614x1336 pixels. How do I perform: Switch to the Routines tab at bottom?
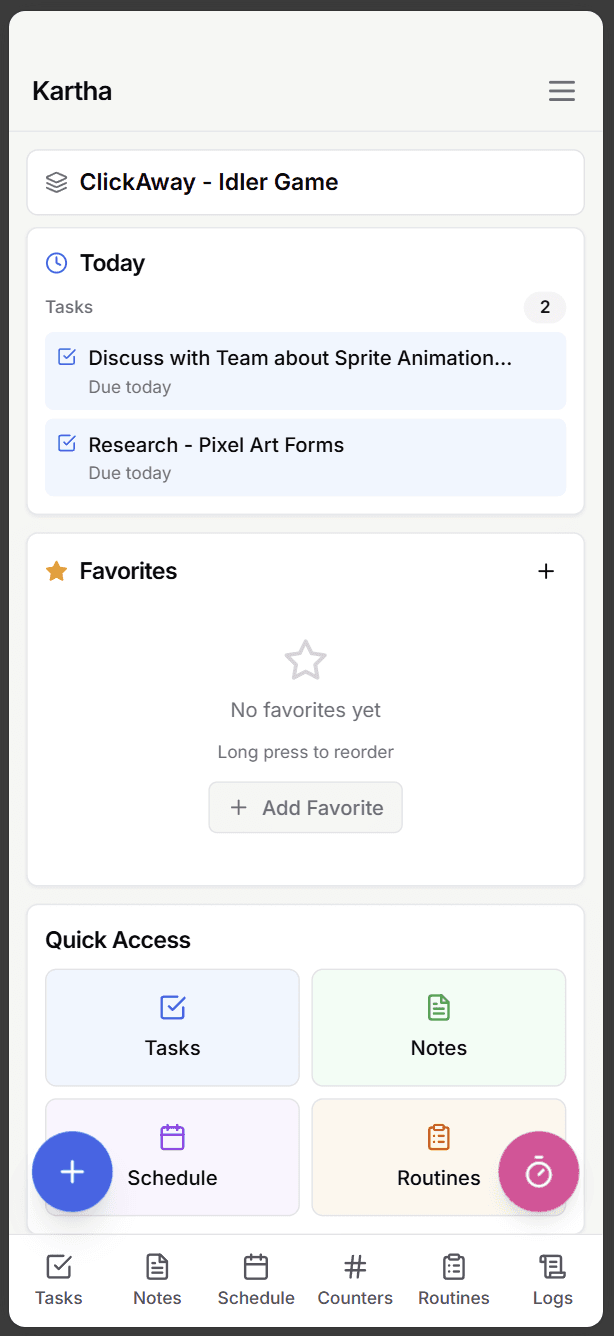click(x=453, y=1268)
